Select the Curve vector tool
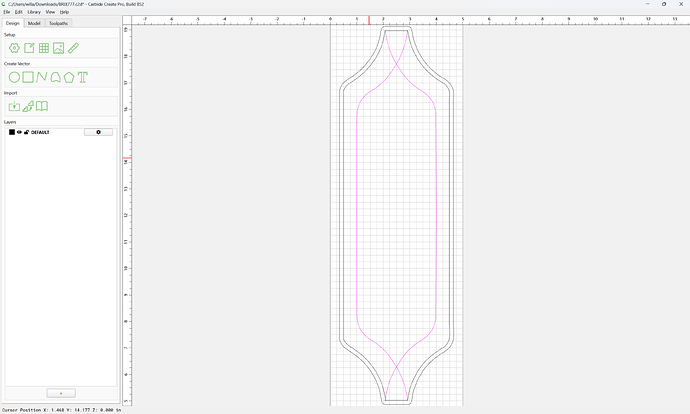The height and width of the screenshot is (414, 690). click(55, 77)
